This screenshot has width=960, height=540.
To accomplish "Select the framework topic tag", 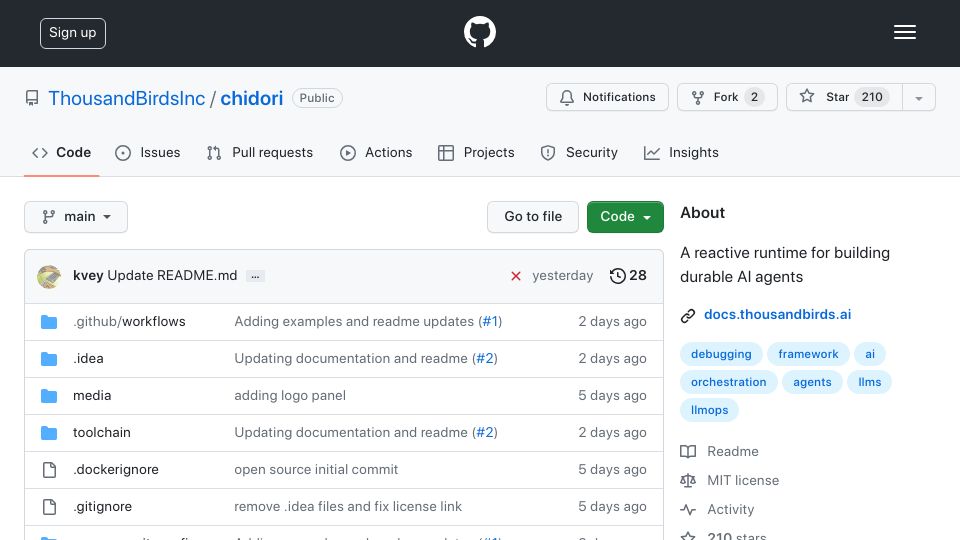I will 808,354.
